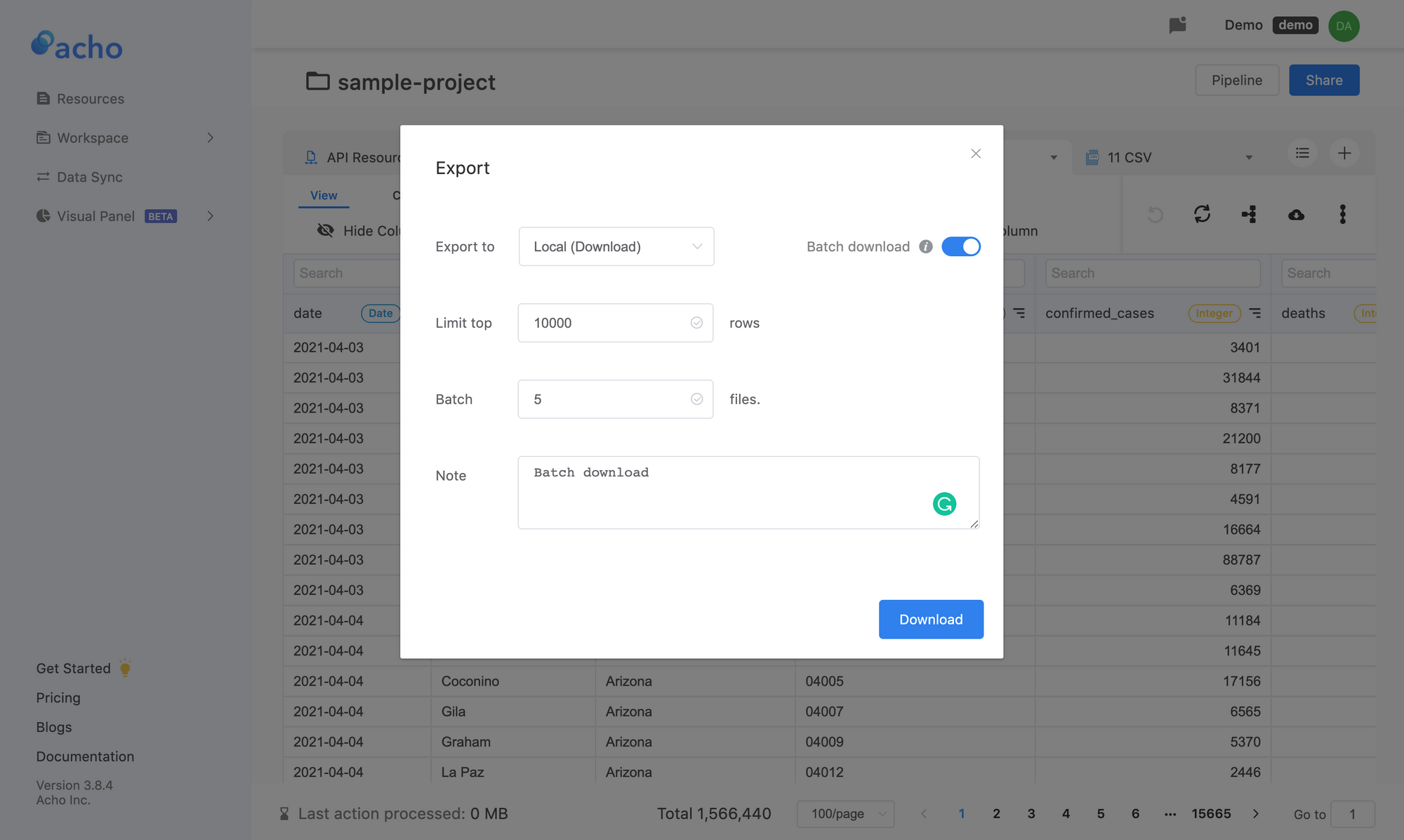Open the 100/page dropdown
The width and height of the screenshot is (1404, 840).
(846, 814)
